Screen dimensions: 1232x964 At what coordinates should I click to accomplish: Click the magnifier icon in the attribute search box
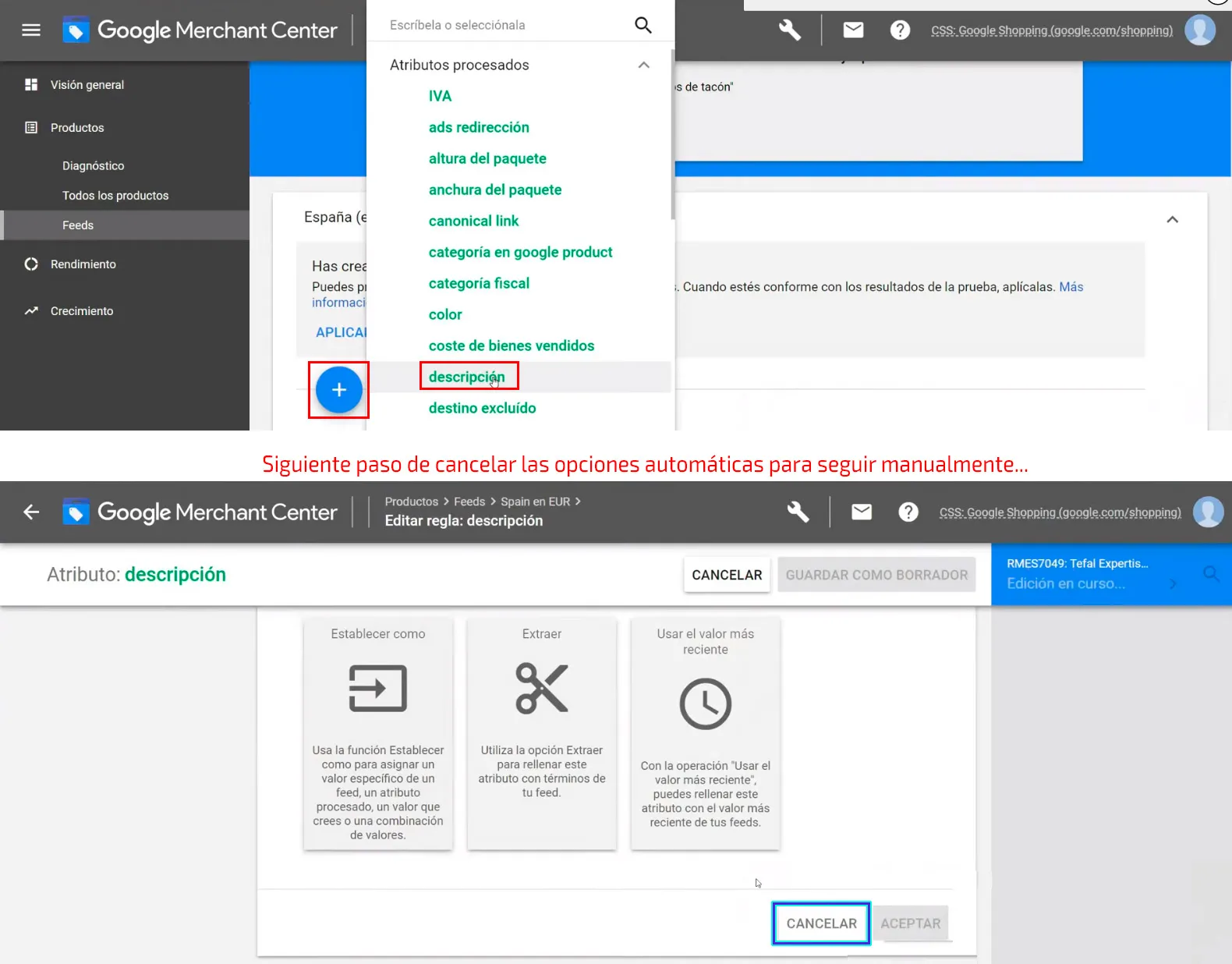(x=643, y=25)
